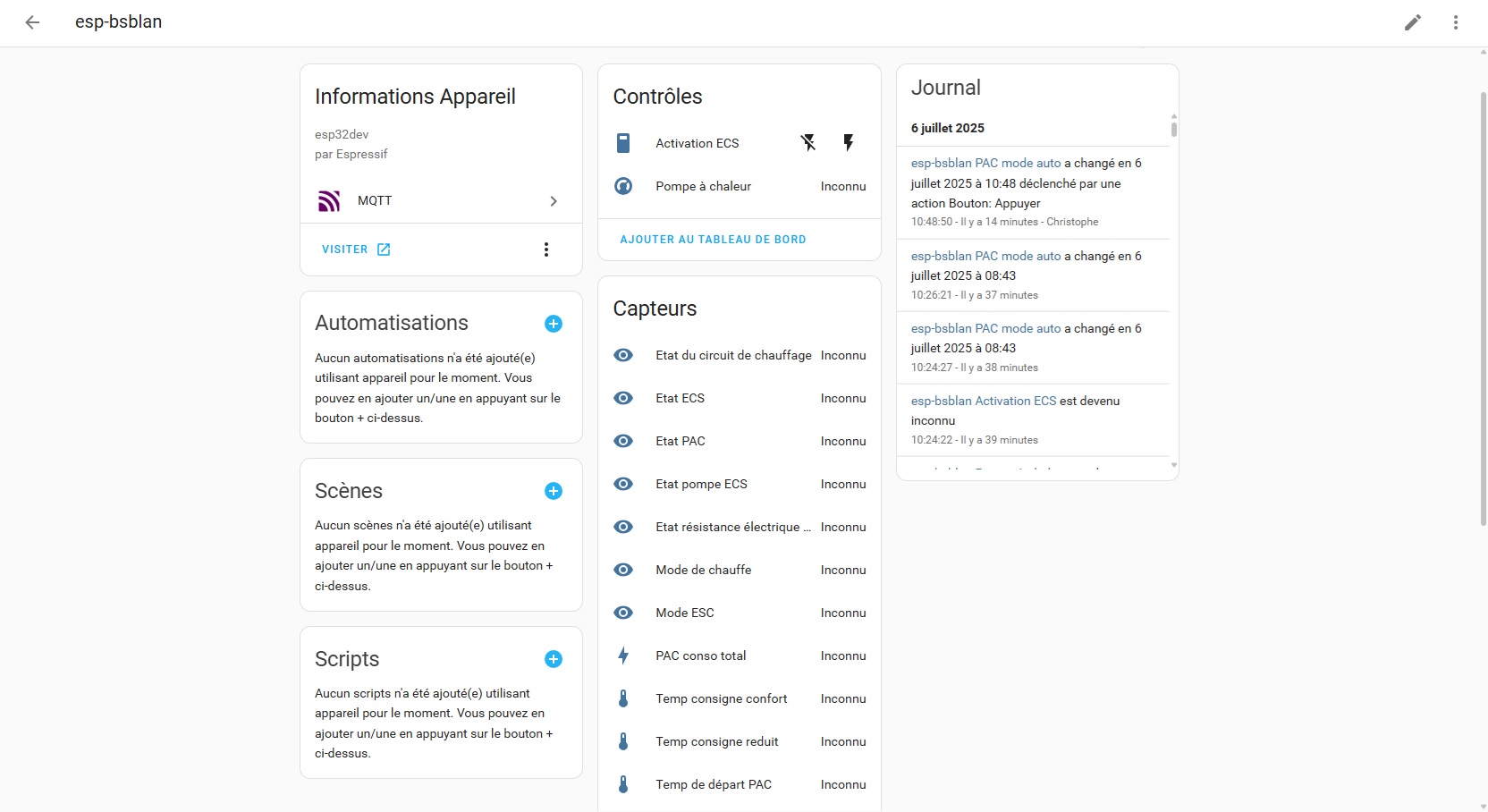This screenshot has width=1488, height=812.
Task: Click thermometer icon for Temp de départ PAC
Action: click(623, 784)
